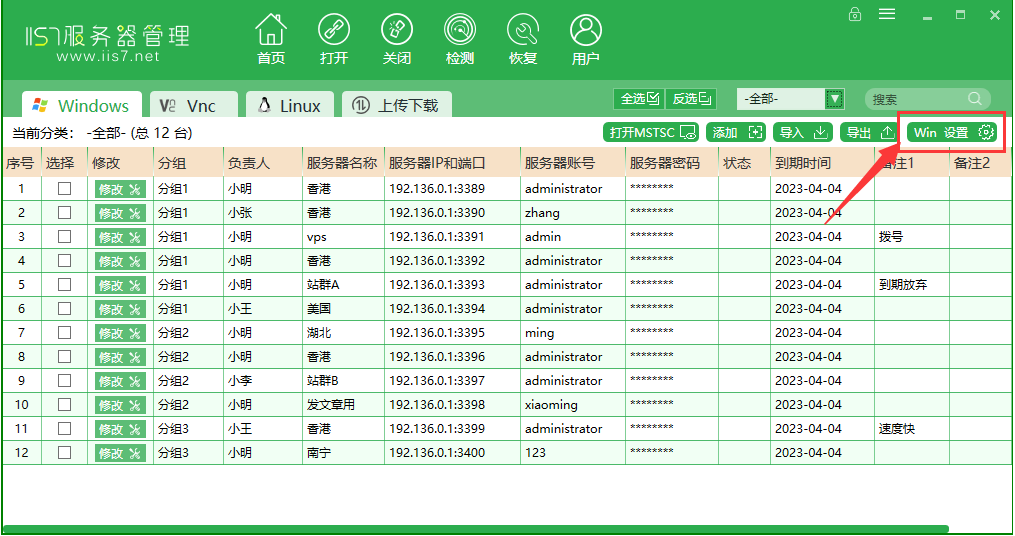Open the 上传下载 tab
Screen dimensions: 1015x536
396,105
